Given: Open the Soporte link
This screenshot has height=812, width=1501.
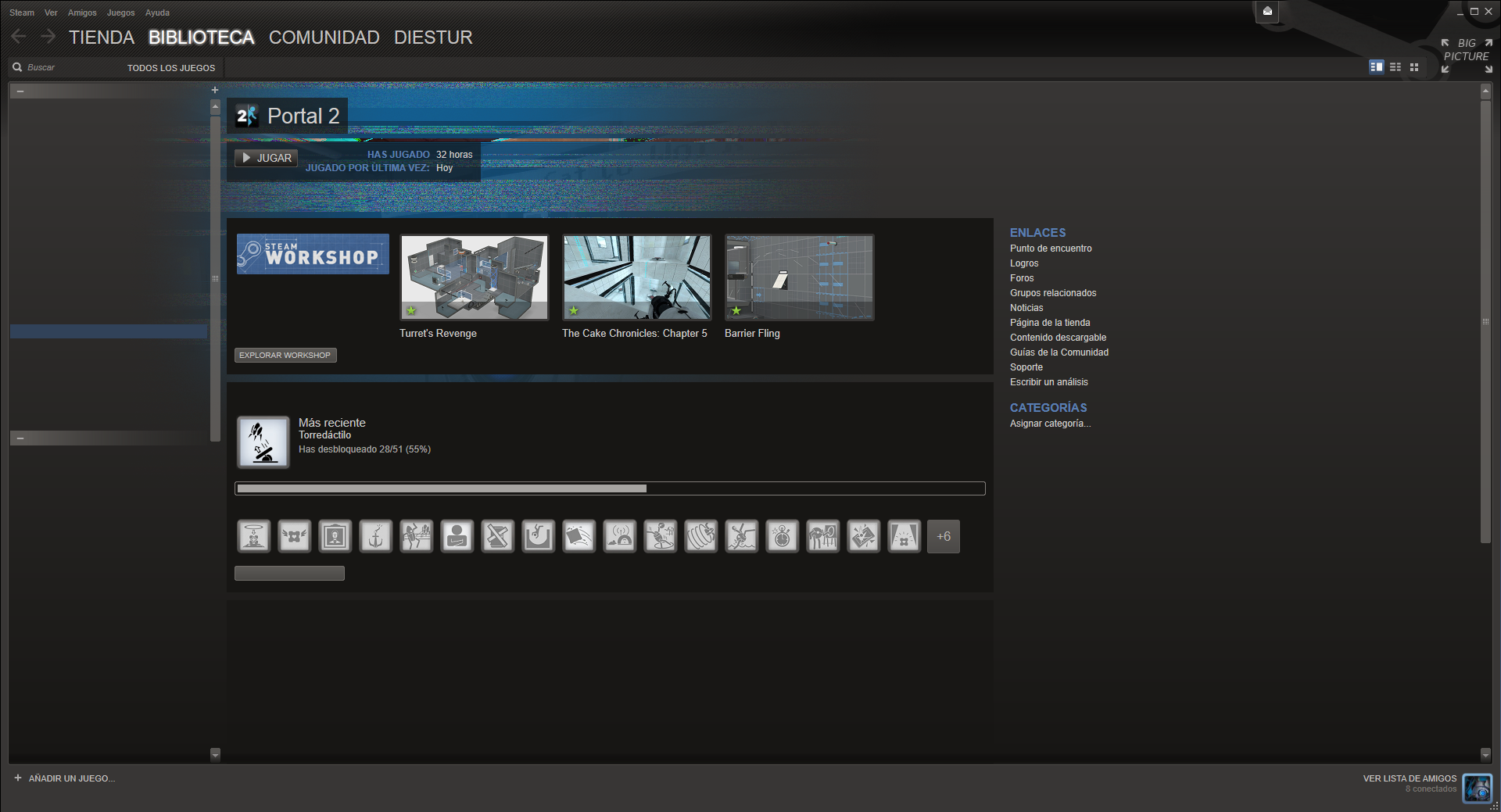Looking at the screenshot, I should tap(1026, 367).
